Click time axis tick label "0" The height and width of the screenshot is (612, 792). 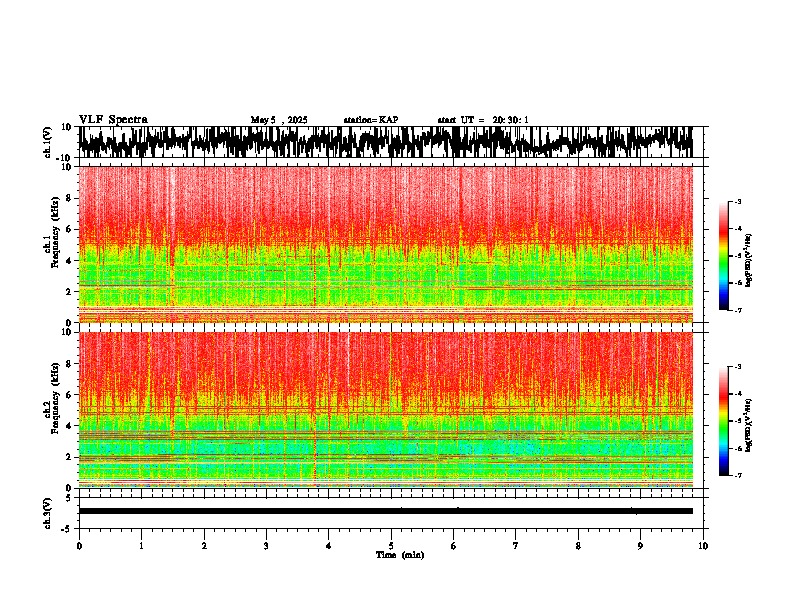pos(79,546)
